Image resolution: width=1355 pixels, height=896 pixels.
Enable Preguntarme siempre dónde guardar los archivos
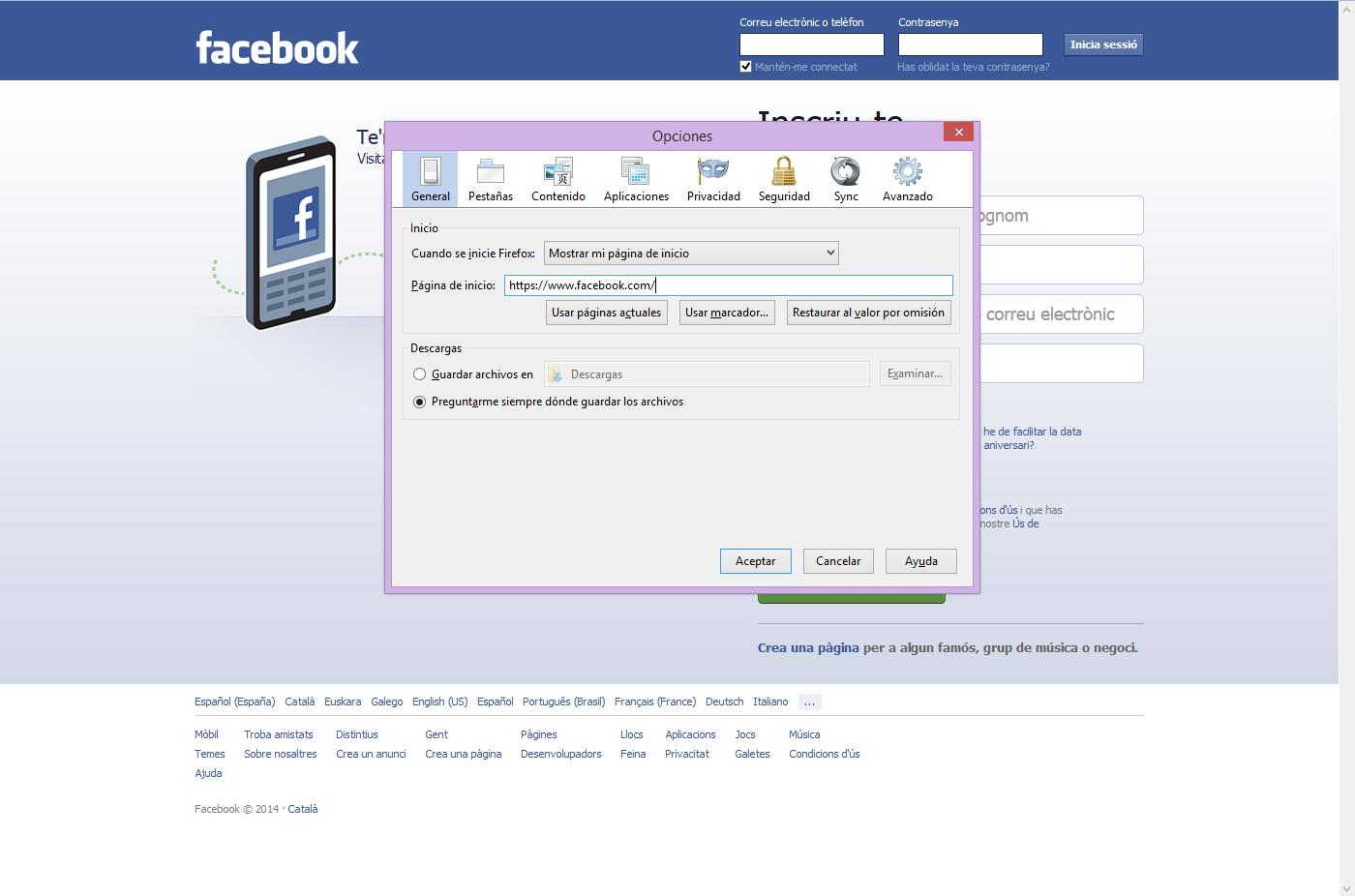click(x=420, y=402)
